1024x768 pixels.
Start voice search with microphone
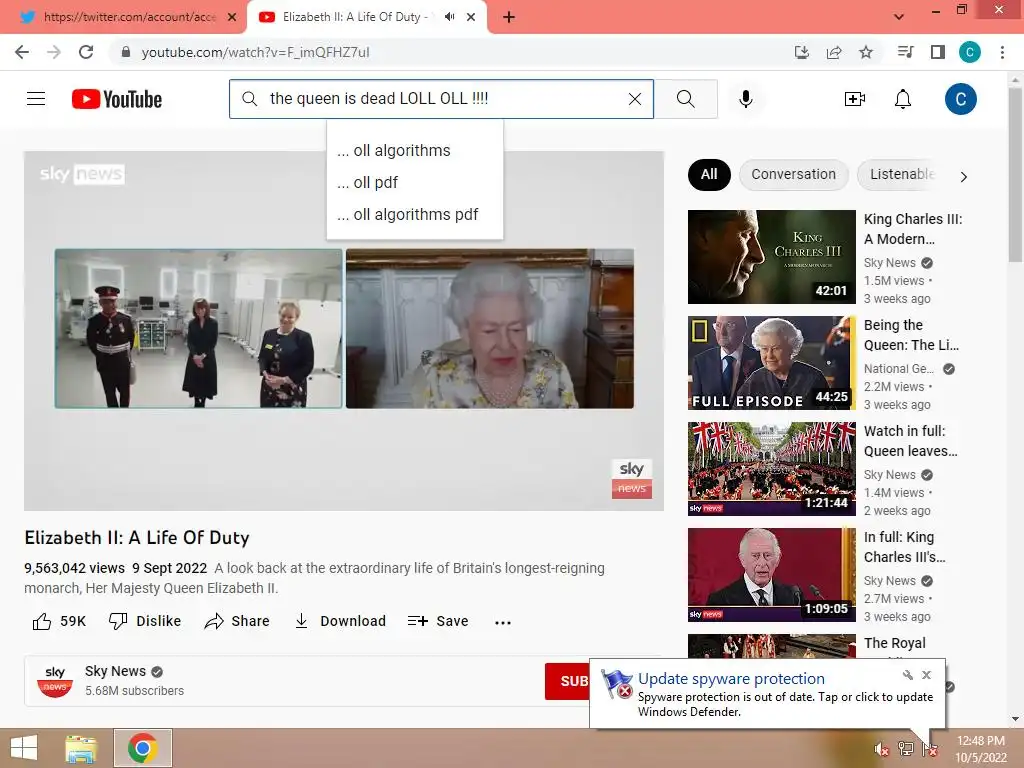(746, 99)
